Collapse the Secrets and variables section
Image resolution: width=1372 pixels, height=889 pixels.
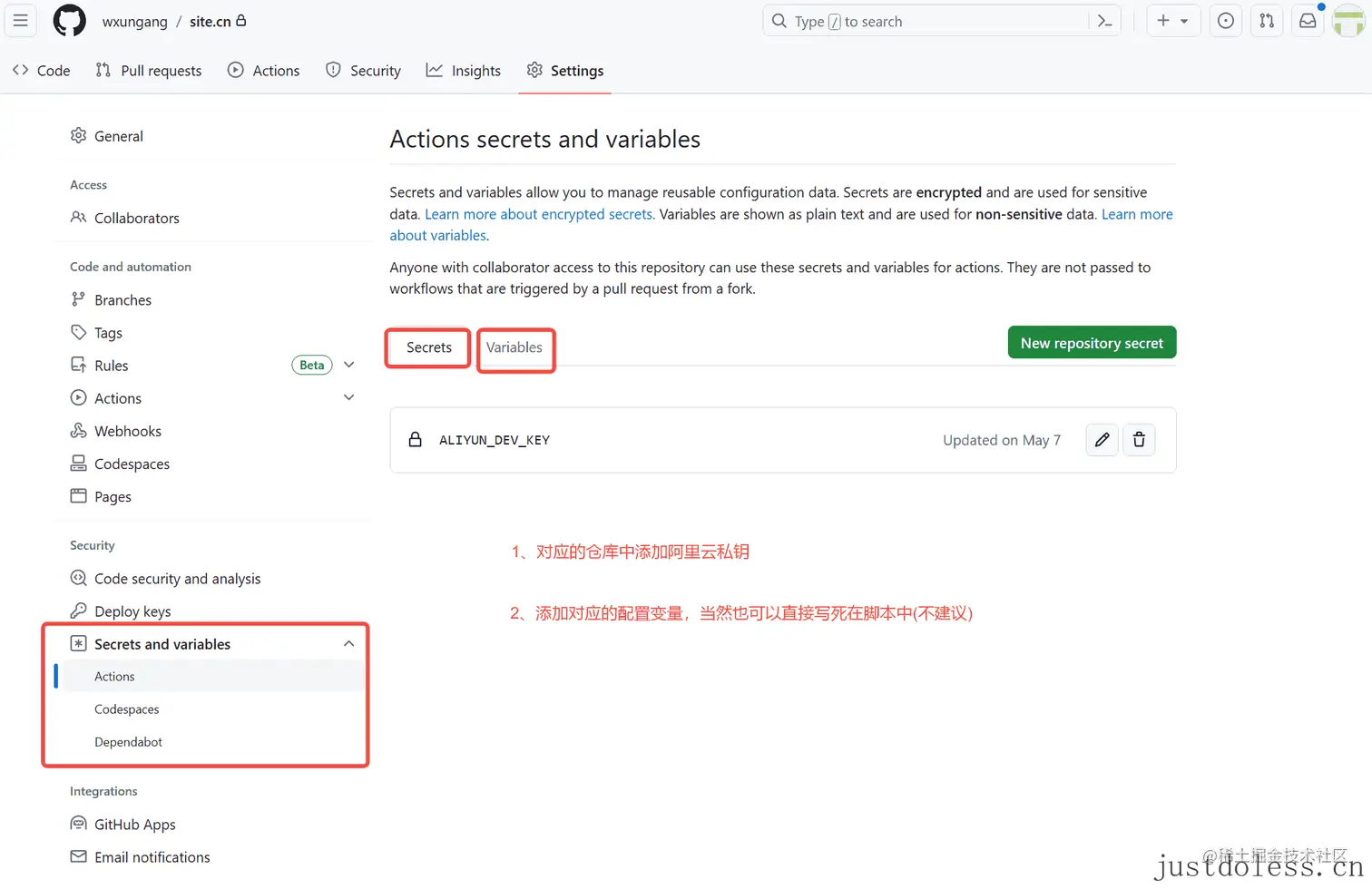(x=348, y=643)
